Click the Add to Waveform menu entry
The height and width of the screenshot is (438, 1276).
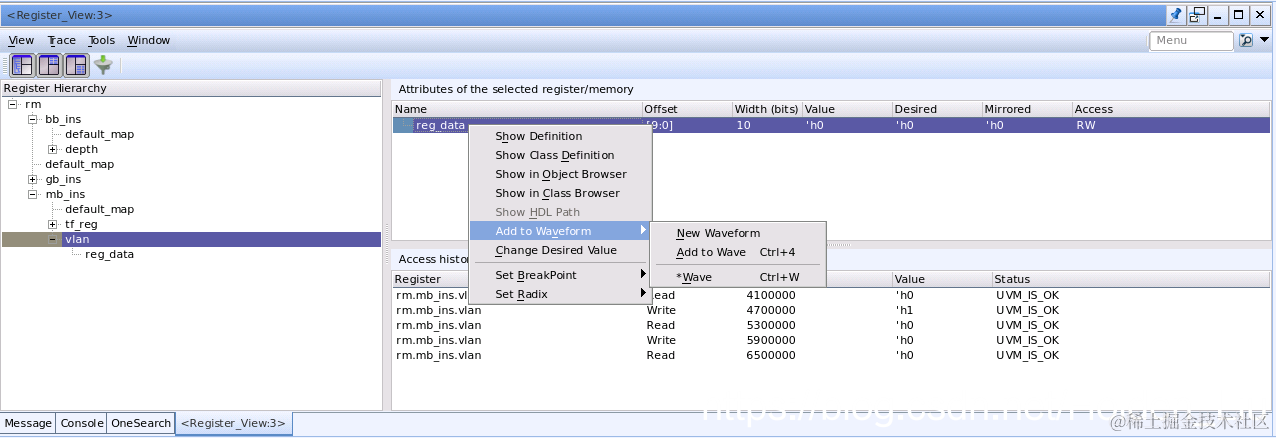[560, 231]
